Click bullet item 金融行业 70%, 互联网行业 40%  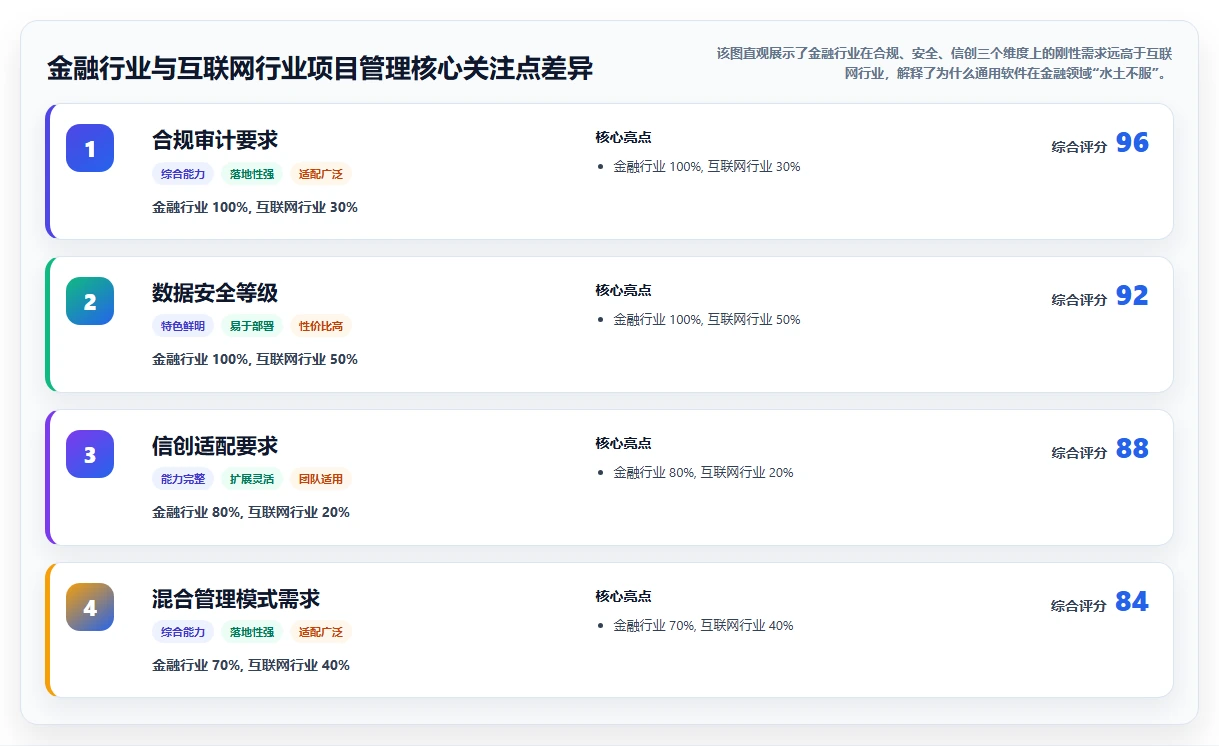(703, 626)
